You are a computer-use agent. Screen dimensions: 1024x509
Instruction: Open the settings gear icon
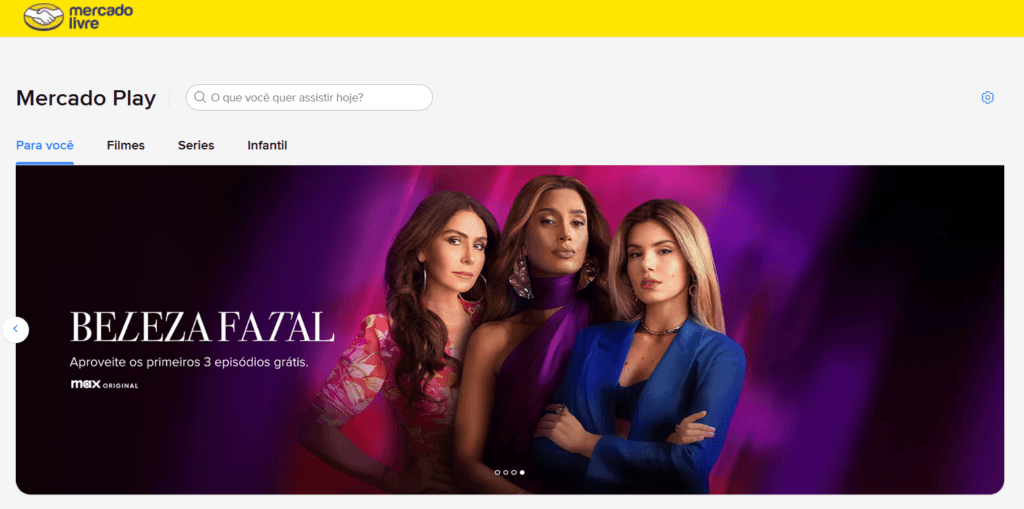pos(987,97)
